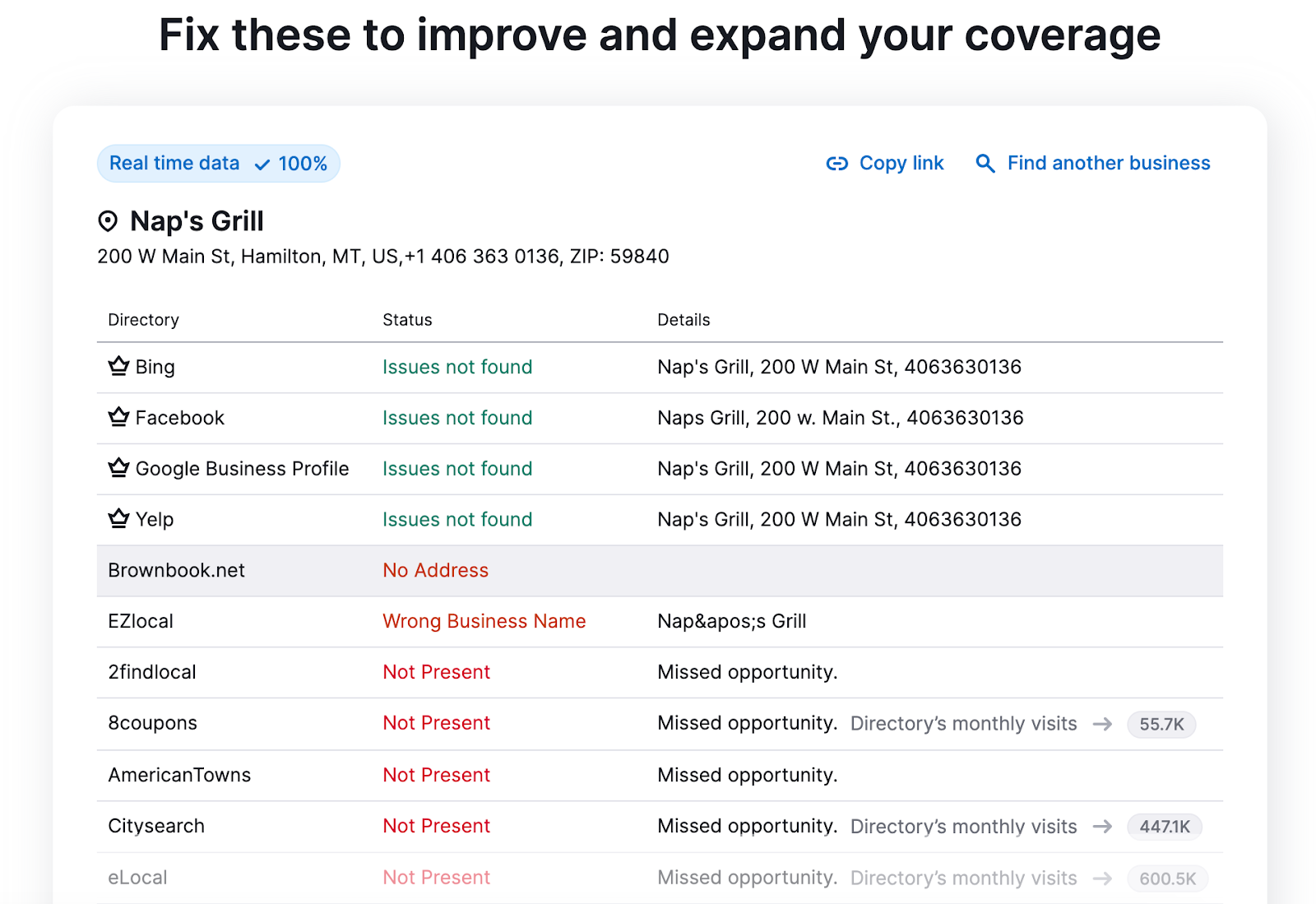Screen dimensions: 1316x904
Task: Select the Wrong Business Name status for EZlocal
Action: [484, 621]
